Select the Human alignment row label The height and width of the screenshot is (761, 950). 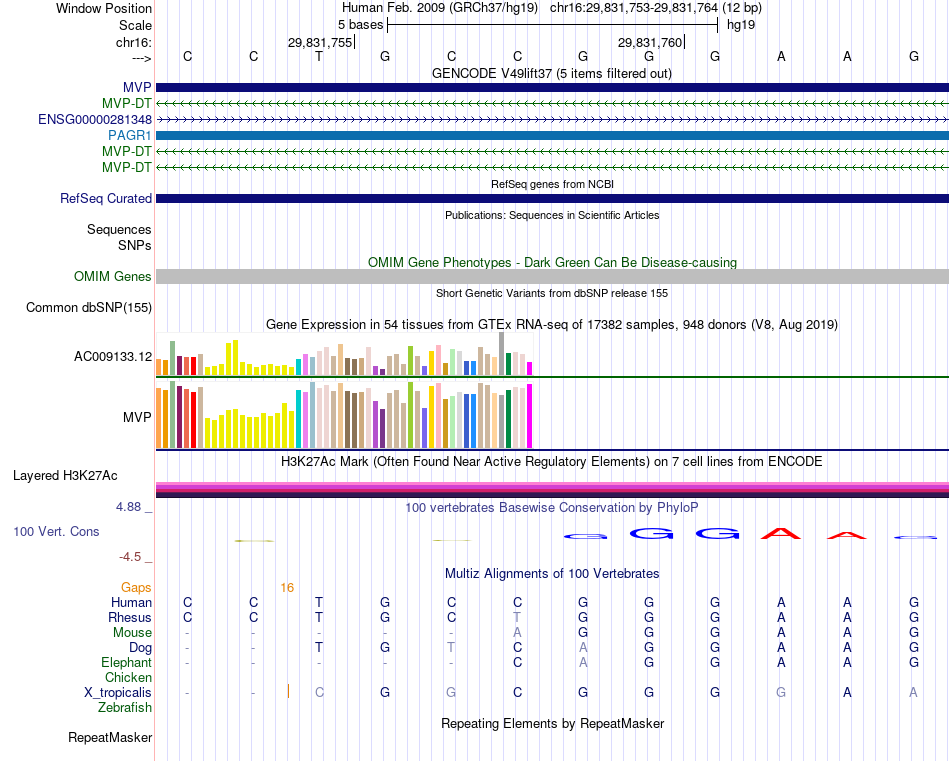pyautogui.click(x=131, y=602)
